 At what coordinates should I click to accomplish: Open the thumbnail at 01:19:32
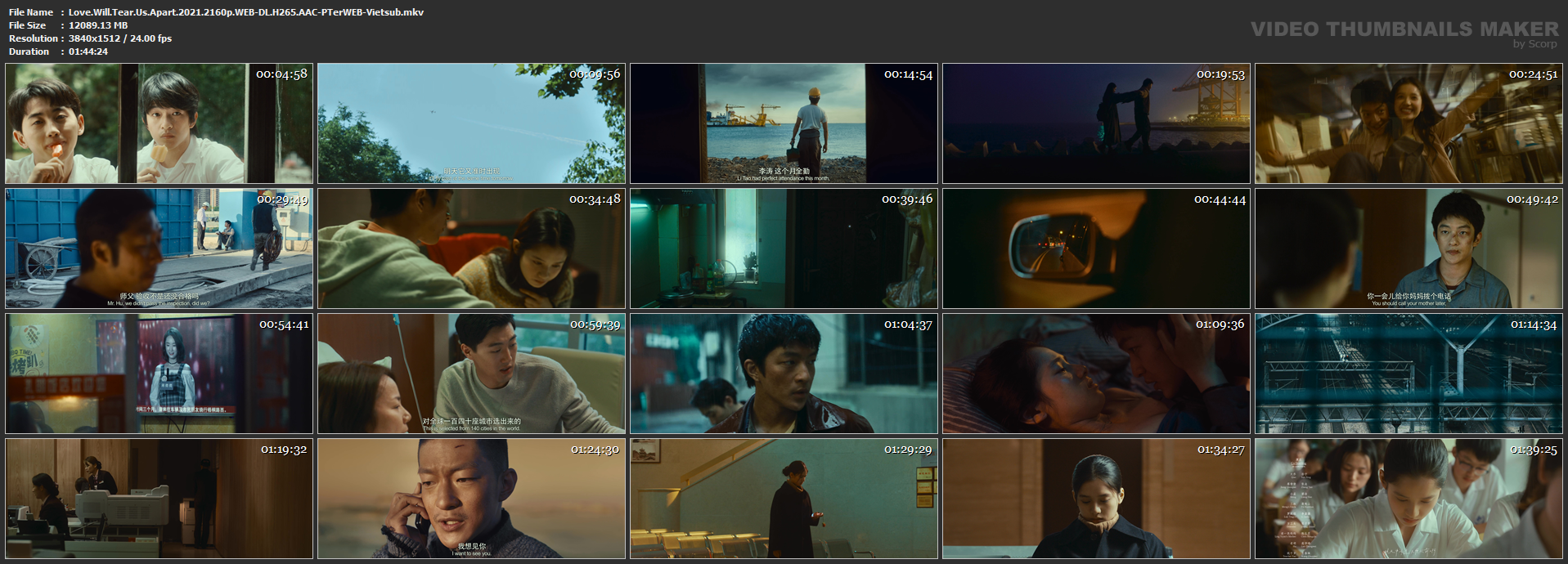coord(159,499)
